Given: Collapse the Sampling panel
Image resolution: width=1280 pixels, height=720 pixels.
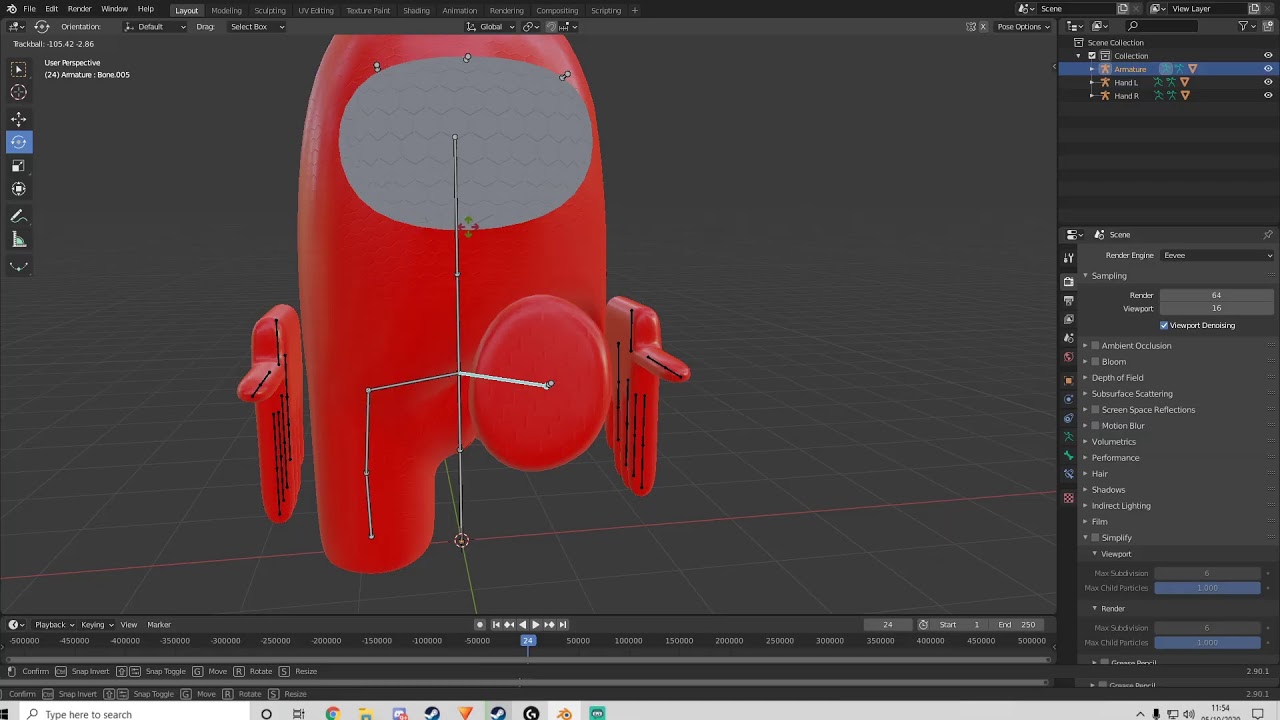Looking at the screenshot, I should click(x=1109, y=276).
